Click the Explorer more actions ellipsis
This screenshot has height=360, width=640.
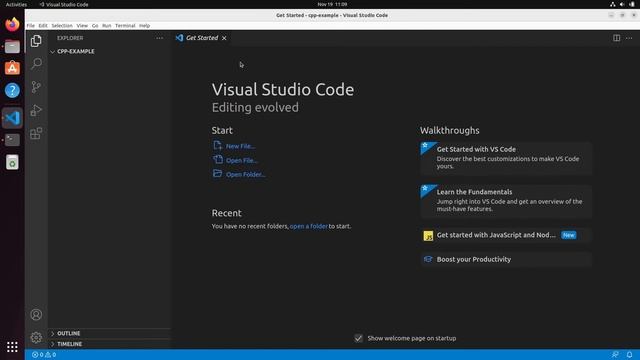point(159,38)
